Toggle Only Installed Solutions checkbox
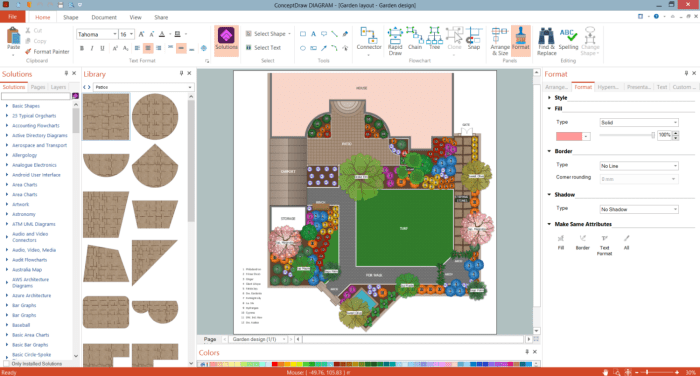This screenshot has height=376, width=700. click(x=6, y=363)
